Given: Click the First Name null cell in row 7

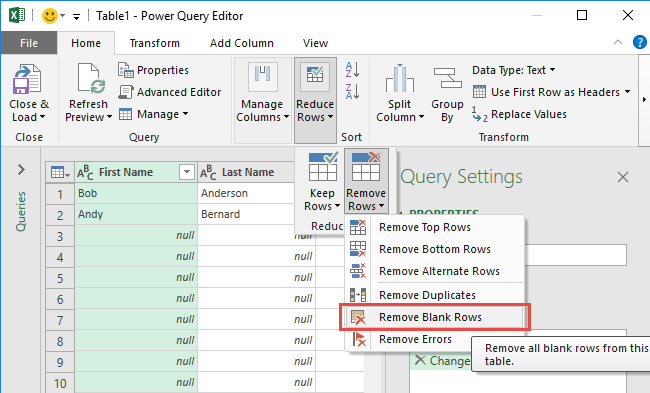Looking at the screenshot, I should 136,320.
